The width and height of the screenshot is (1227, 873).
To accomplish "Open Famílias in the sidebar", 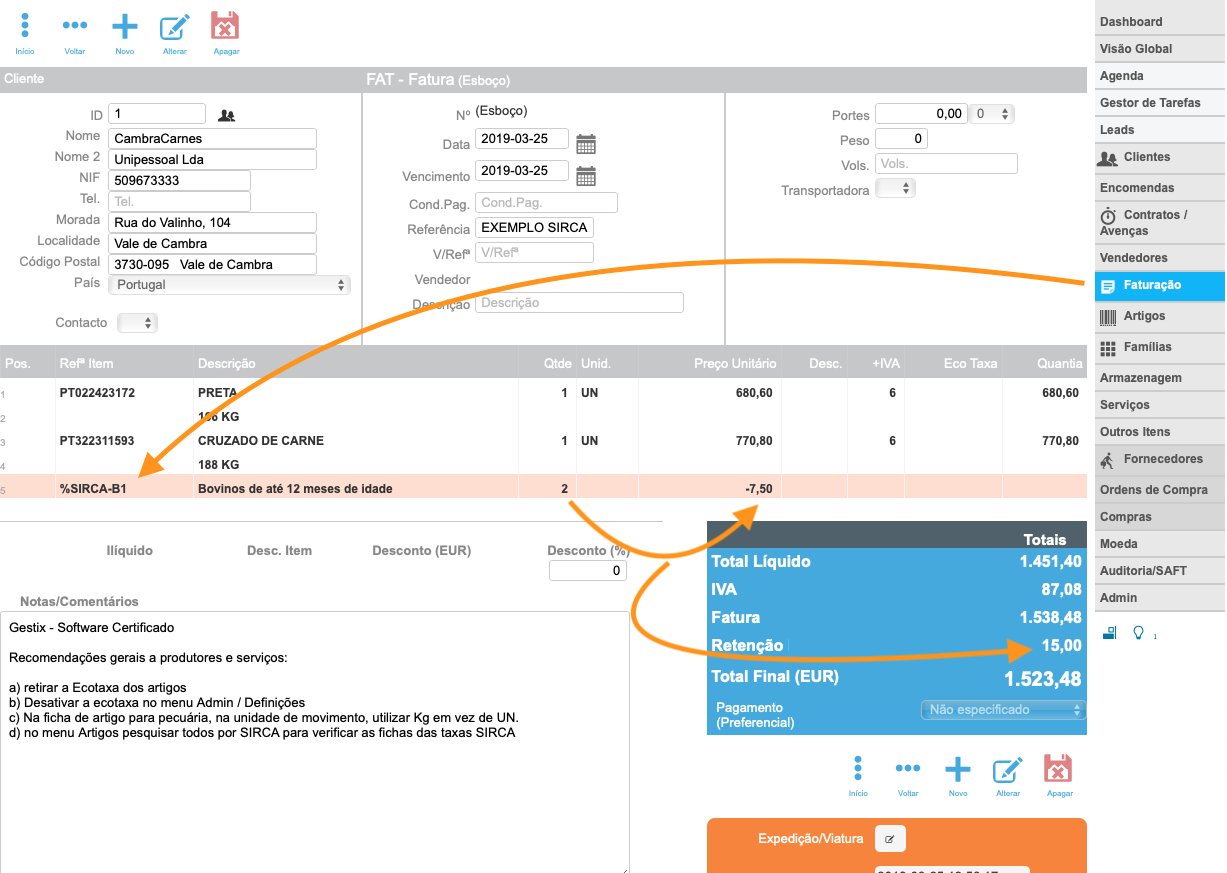I will pos(1159,348).
